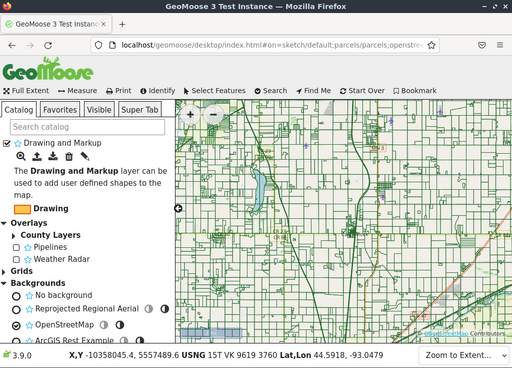Image resolution: width=512 pixels, height=368 pixels.
Task: Show site security shield info
Action: 98,45
